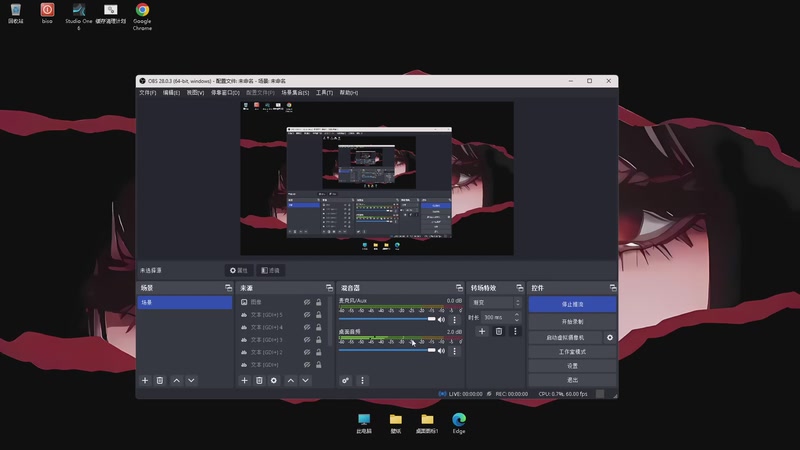The width and height of the screenshot is (800, 450).
Task: Move scene down in Scenes panel
Action: click(191, 381)
